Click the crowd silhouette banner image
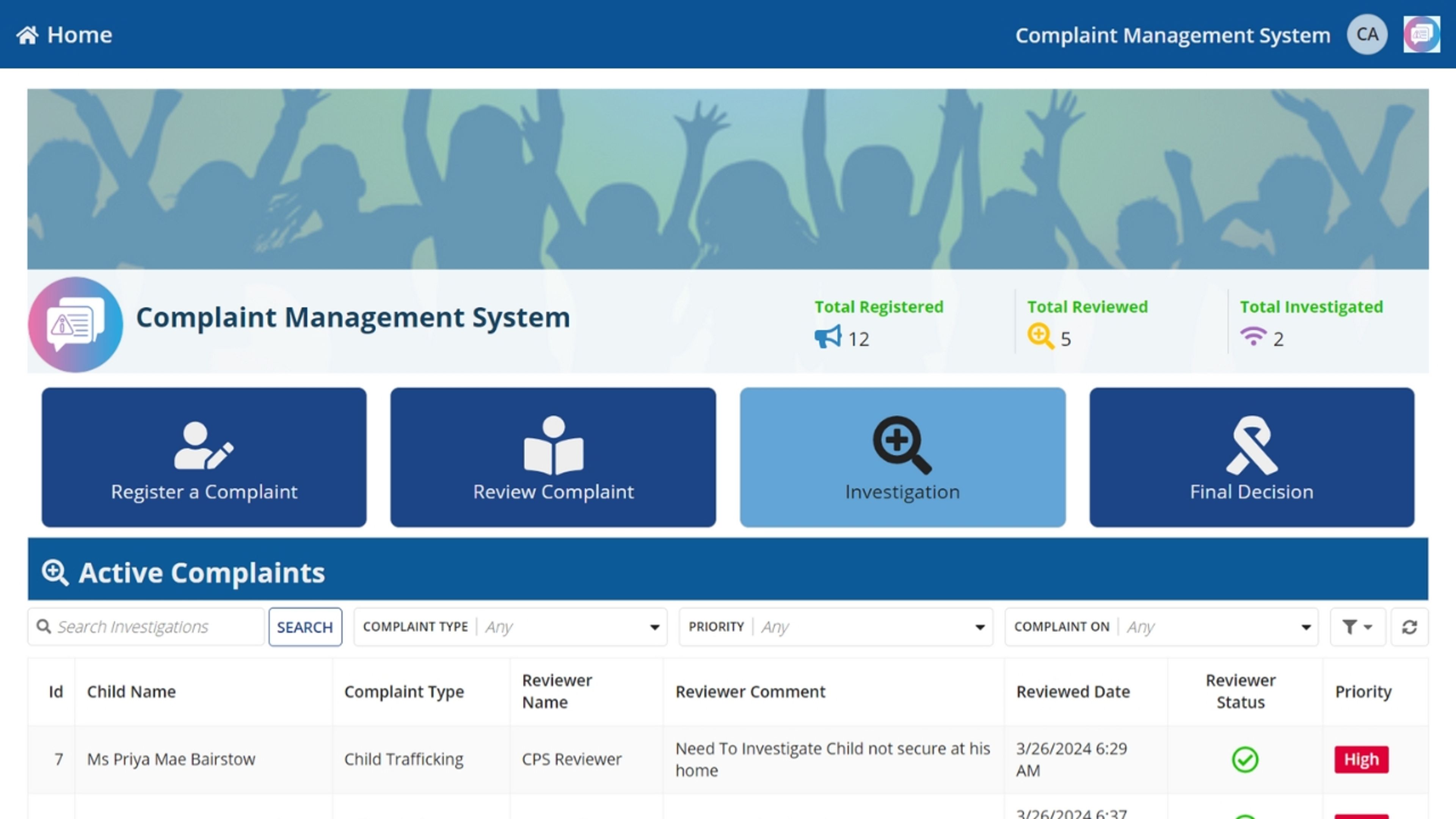 tap(728, 179)
